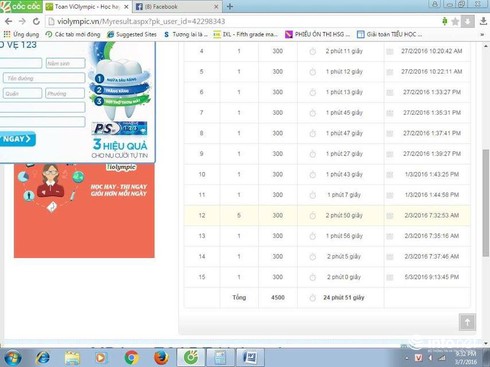Open the PHIẾU ÔN THI HSG bookmark
The image size is (490, 367).
[318, 34]
